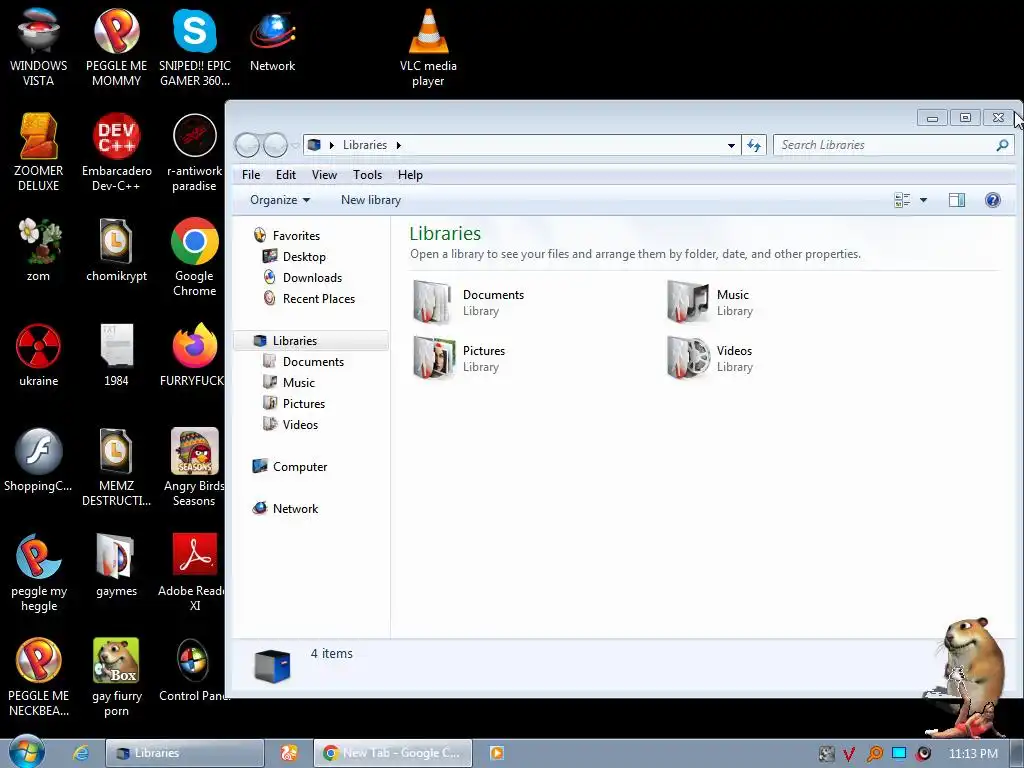This screenshot has width=1024, height=768.
Task: Select Google Chrome desktop icon
Action: (195, 257)
